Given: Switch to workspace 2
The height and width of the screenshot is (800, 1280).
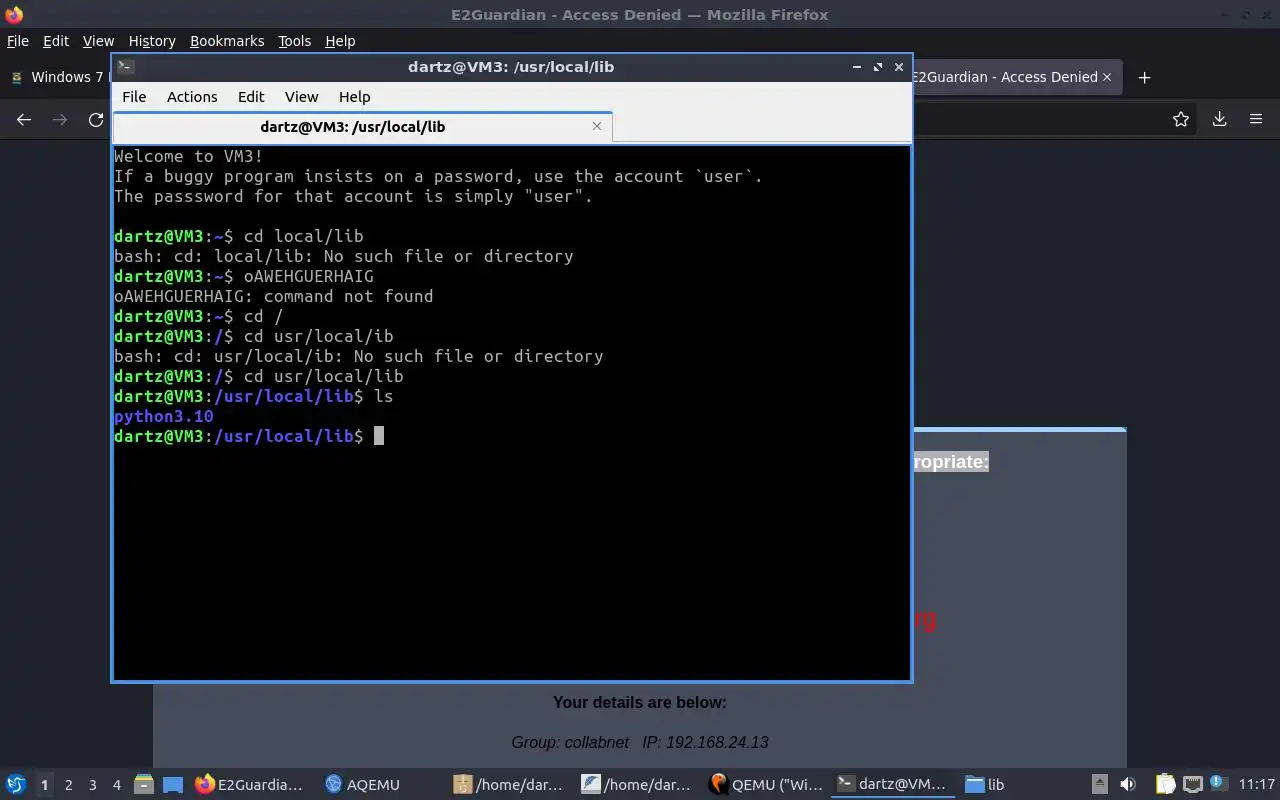Looking at the screenshot, I should 68,785.
